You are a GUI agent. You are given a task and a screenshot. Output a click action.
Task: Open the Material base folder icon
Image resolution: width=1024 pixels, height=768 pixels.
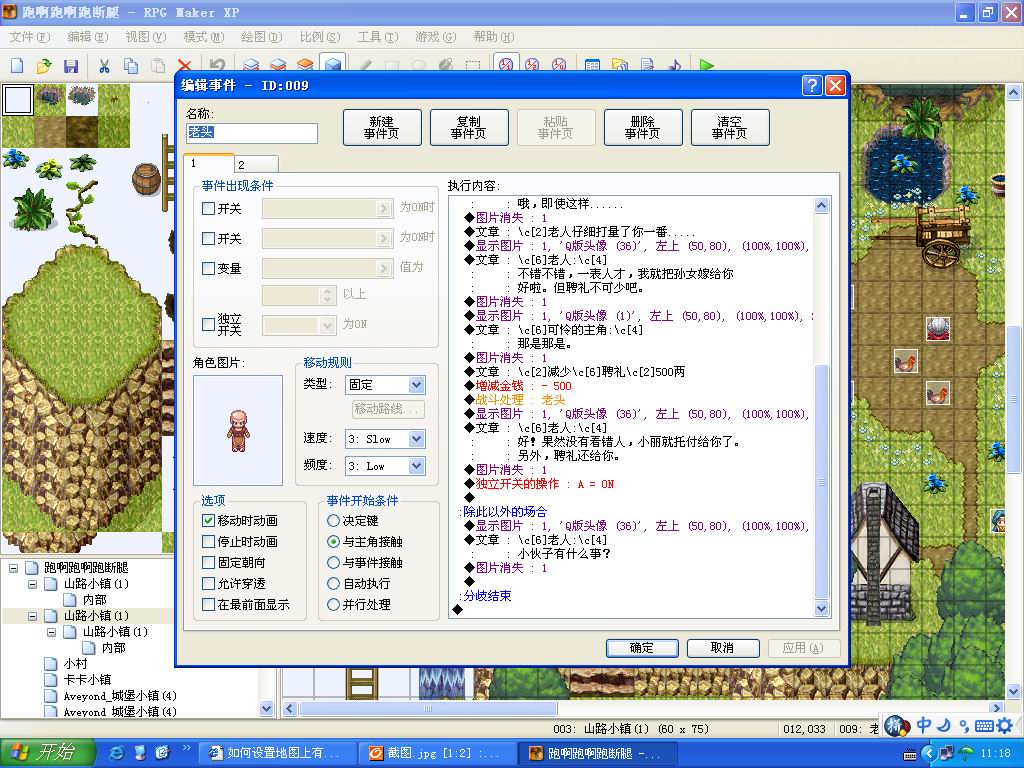pos(619,65)
